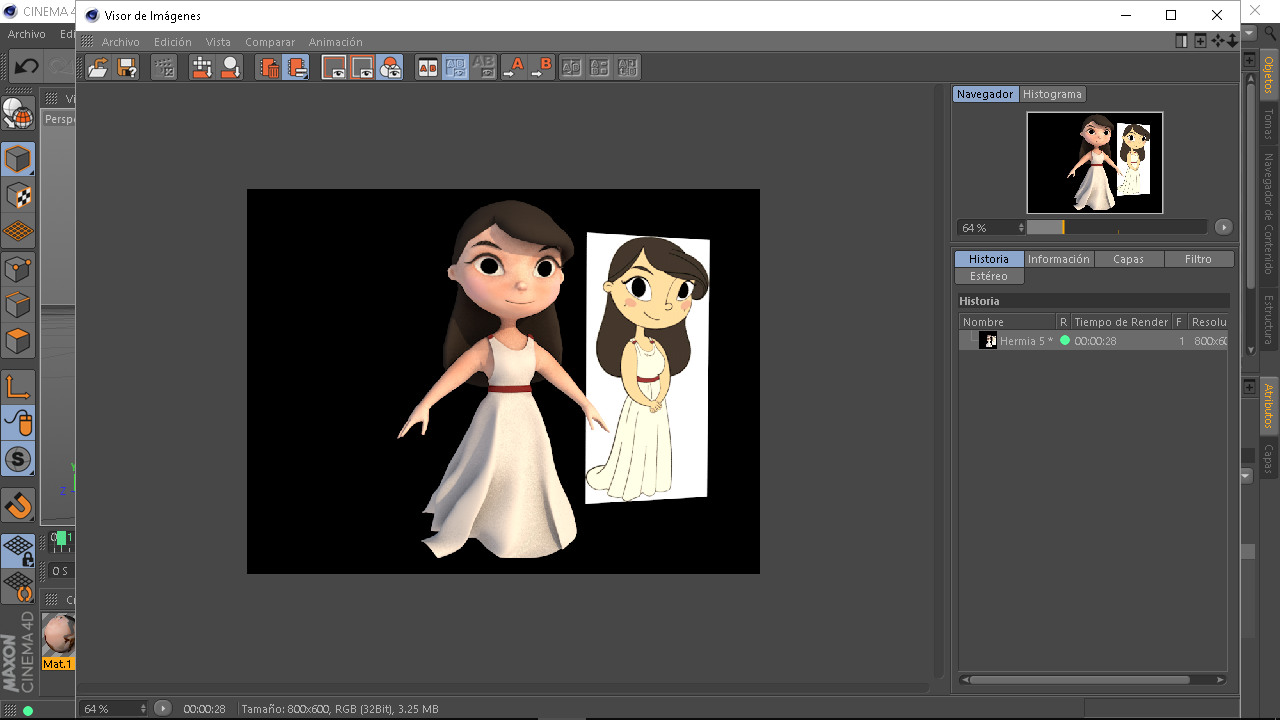This screenshot has width=1280, height=720.
Task: Open the 64 % zoom stepper in Navigator
Action: [x=1020, y=228]
